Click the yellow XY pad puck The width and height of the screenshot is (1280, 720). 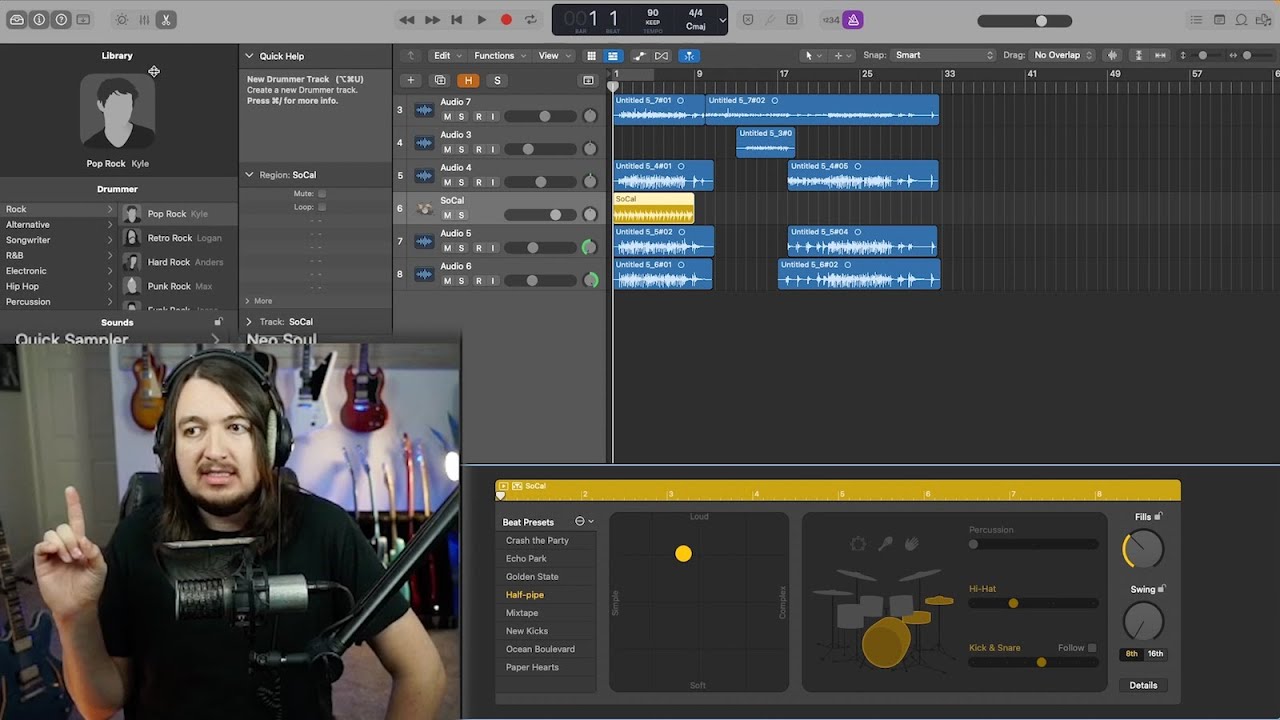click(683, 553)
